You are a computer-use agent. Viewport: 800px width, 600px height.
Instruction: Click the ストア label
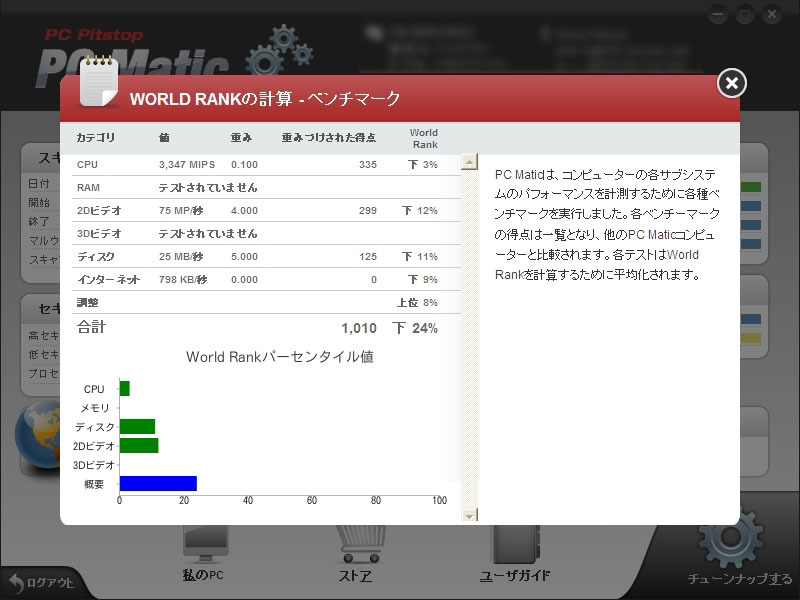(x=355, y=576)
